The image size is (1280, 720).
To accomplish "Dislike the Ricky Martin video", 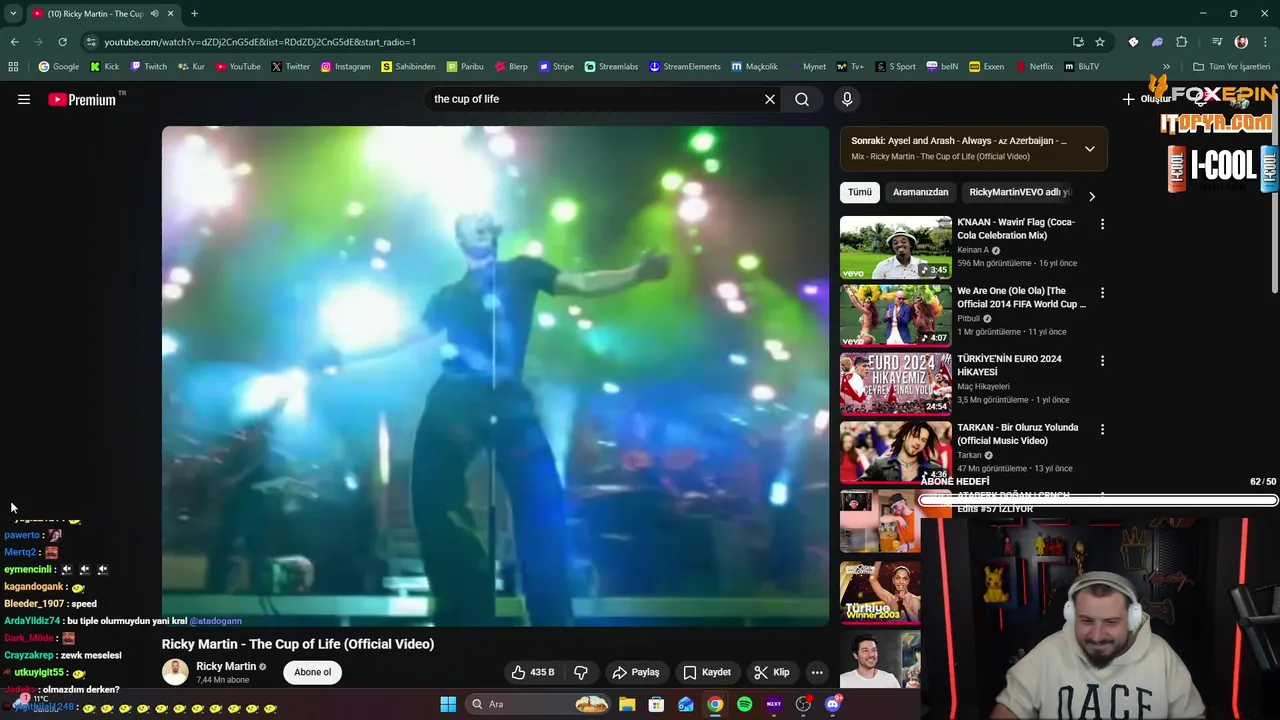I will pos(581,672).
